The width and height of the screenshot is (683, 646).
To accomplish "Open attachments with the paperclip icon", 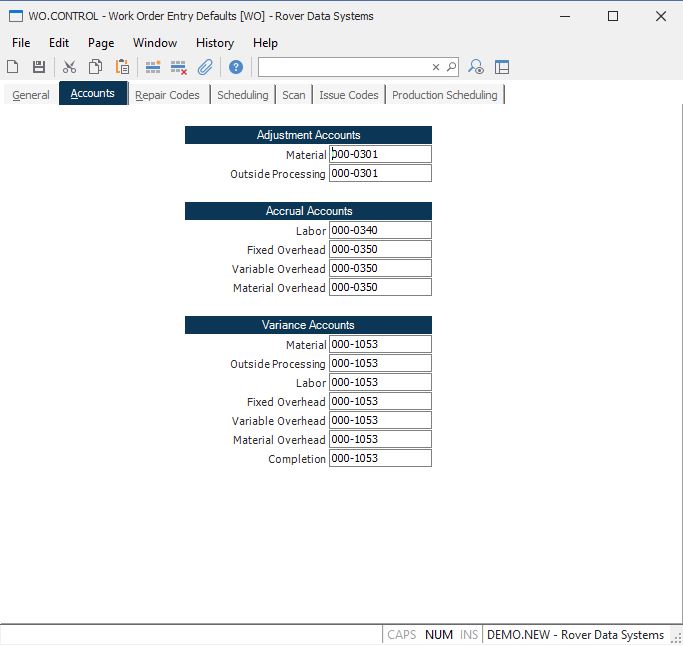I will [x=205, y=67].
